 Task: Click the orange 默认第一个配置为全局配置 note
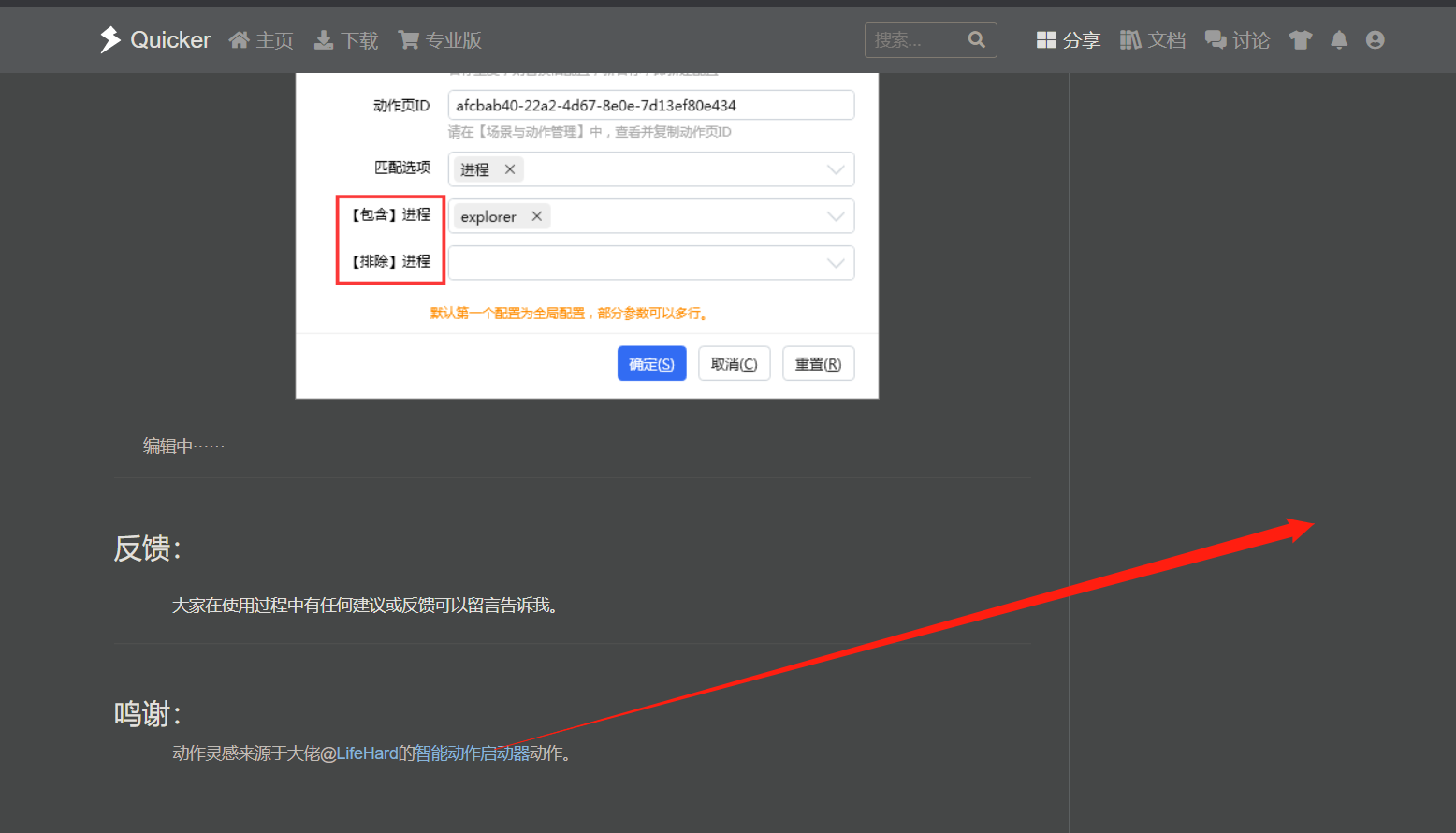(569, 313)
